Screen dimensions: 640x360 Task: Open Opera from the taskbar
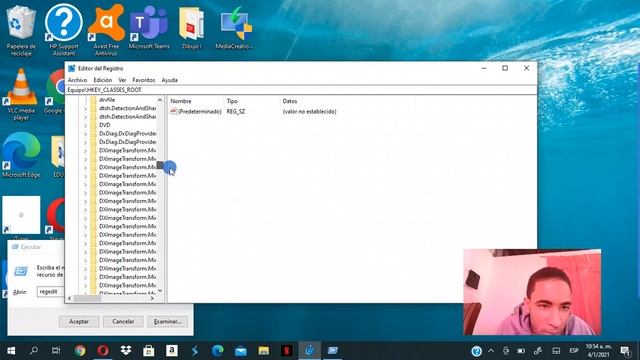(x=103, y=351)
